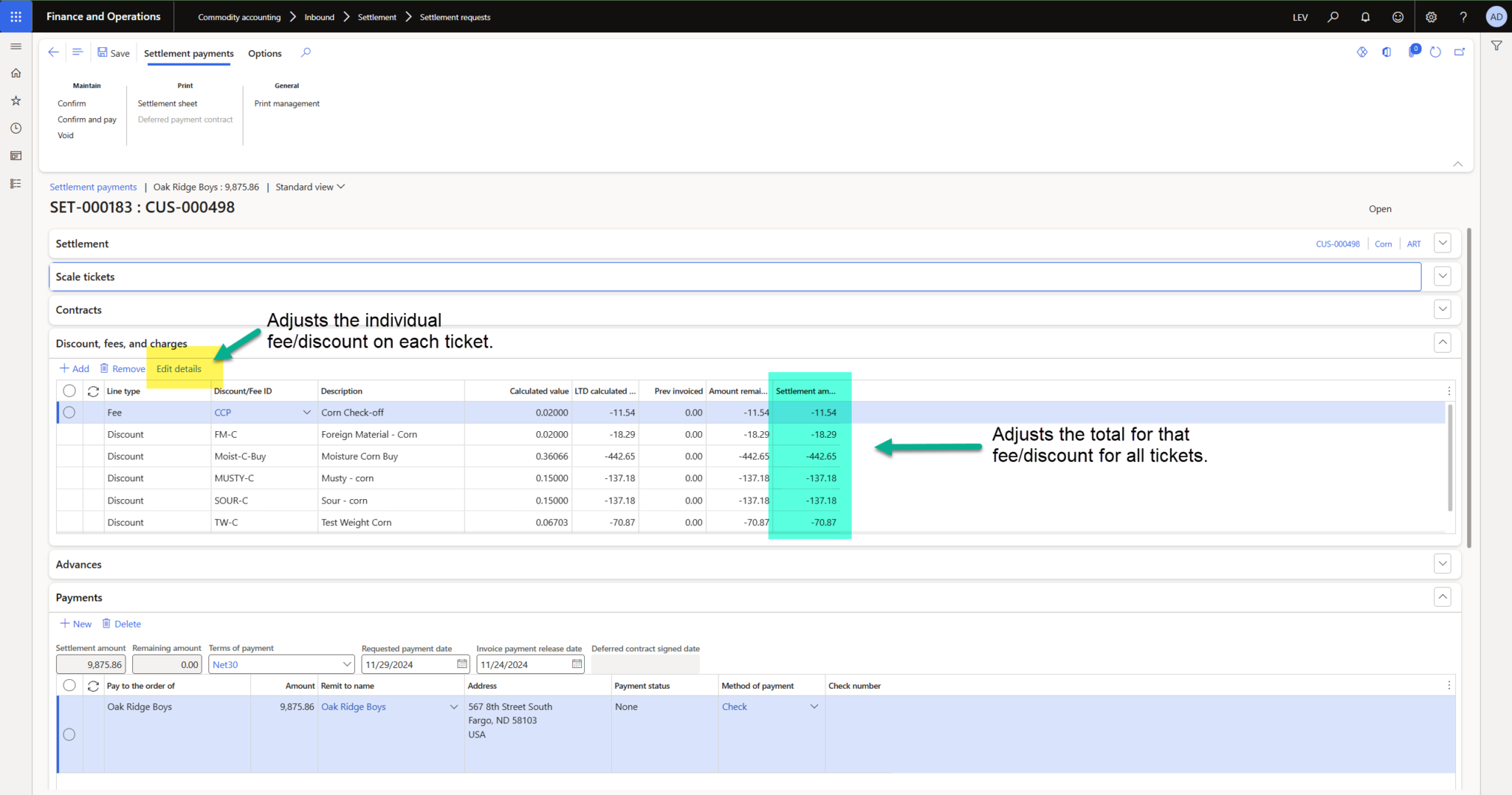Open Recent clock icon in sidebar

click(x=16, y=128)
